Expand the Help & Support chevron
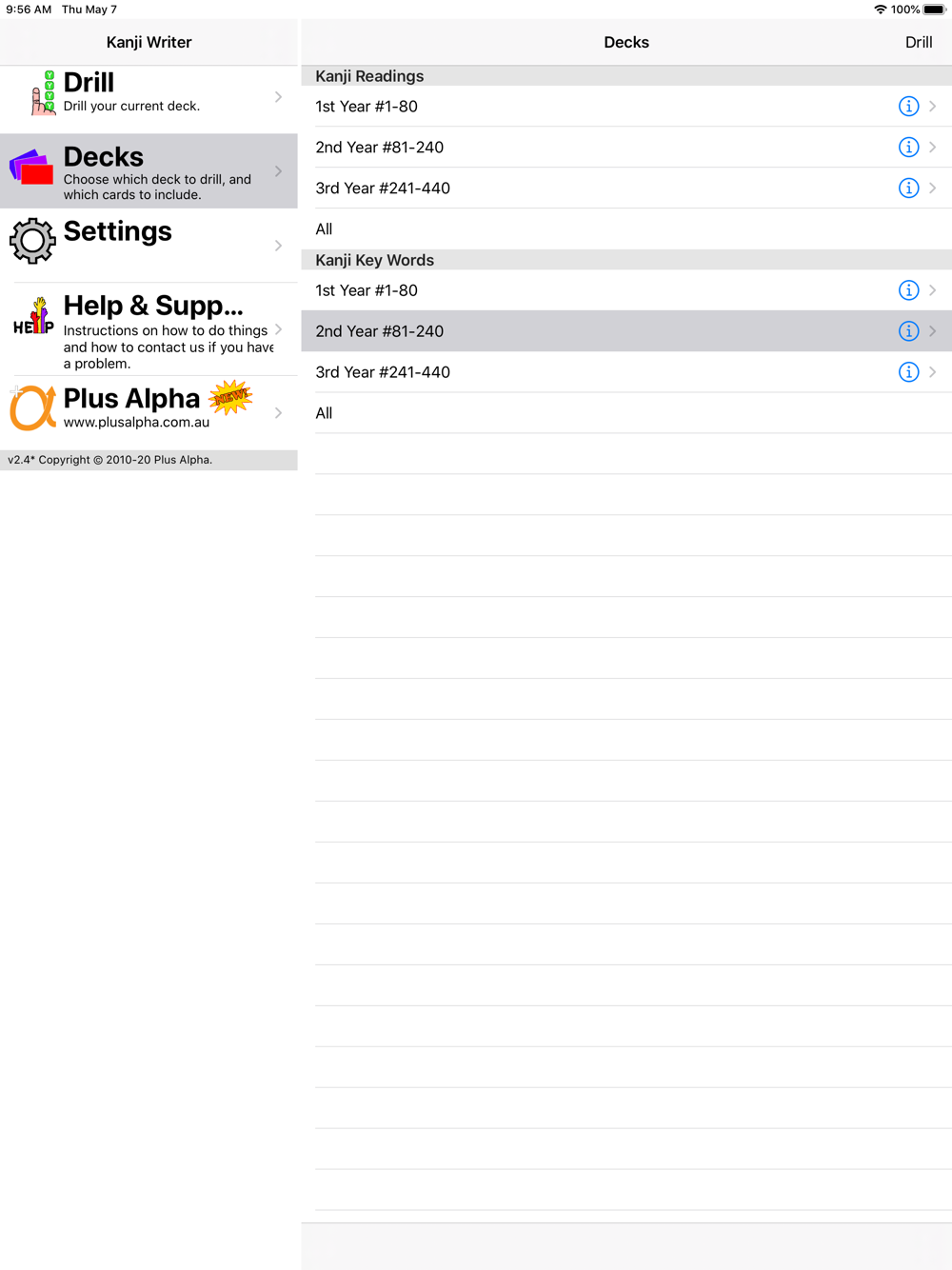The height and width of the screenshot is (1270, 952). coord(278,329)
